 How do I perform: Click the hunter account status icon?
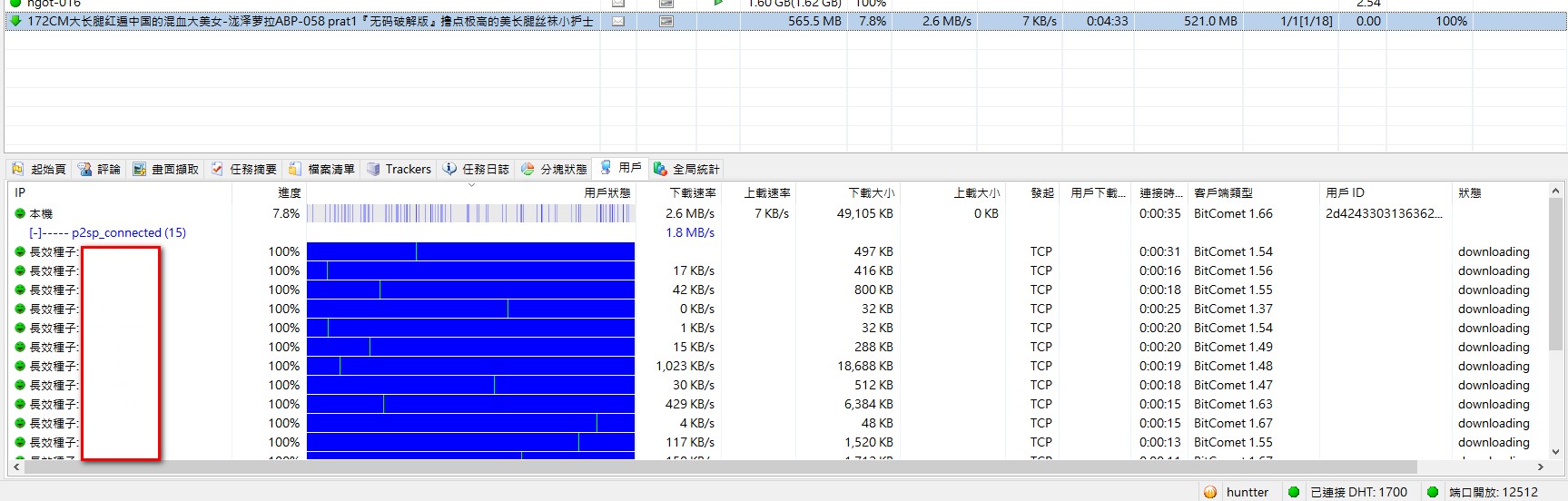[1209, 492]
